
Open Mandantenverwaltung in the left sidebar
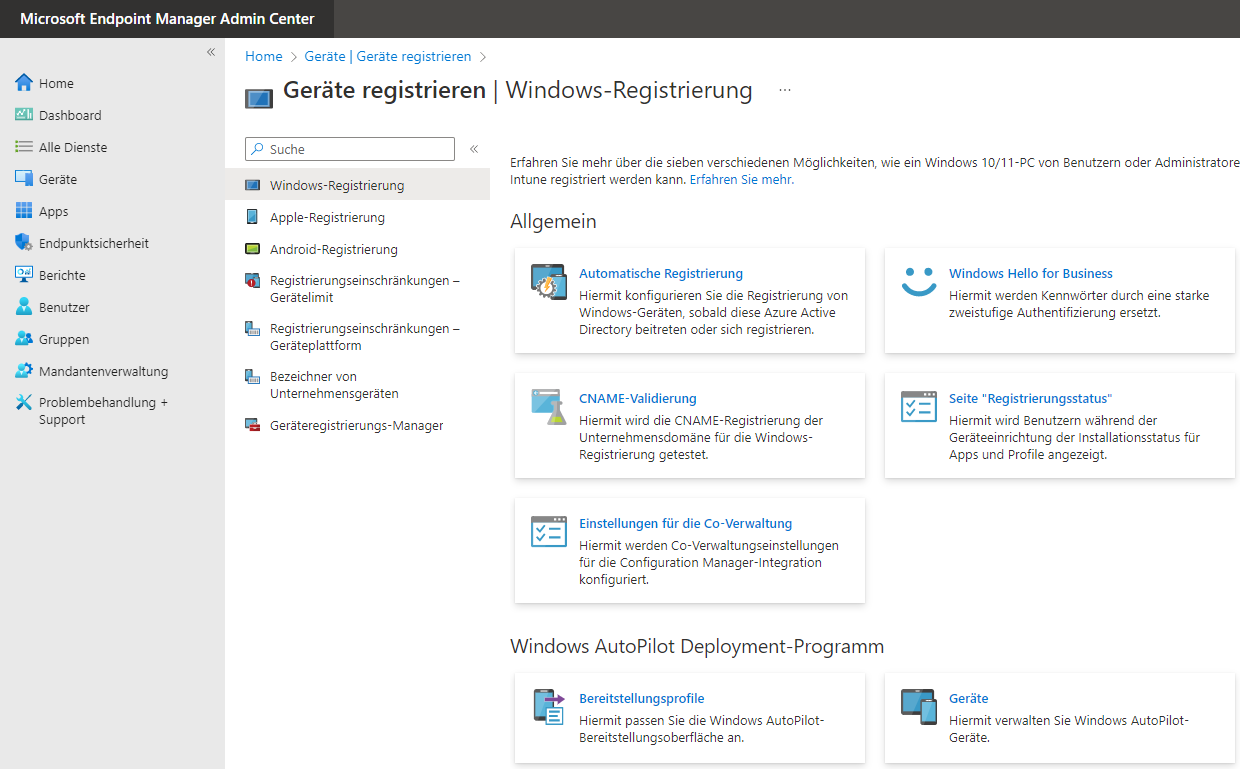(103, 371)
